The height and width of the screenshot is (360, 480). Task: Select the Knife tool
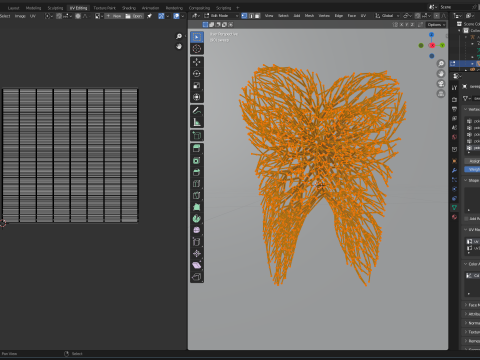[197, 195]
